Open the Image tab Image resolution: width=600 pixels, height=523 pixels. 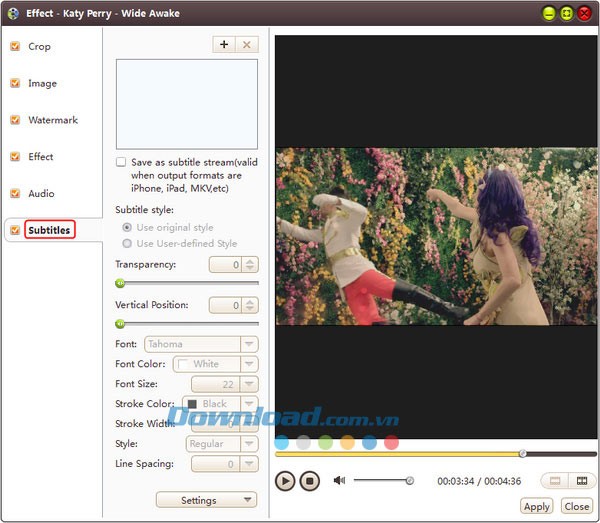click(42, 83)
